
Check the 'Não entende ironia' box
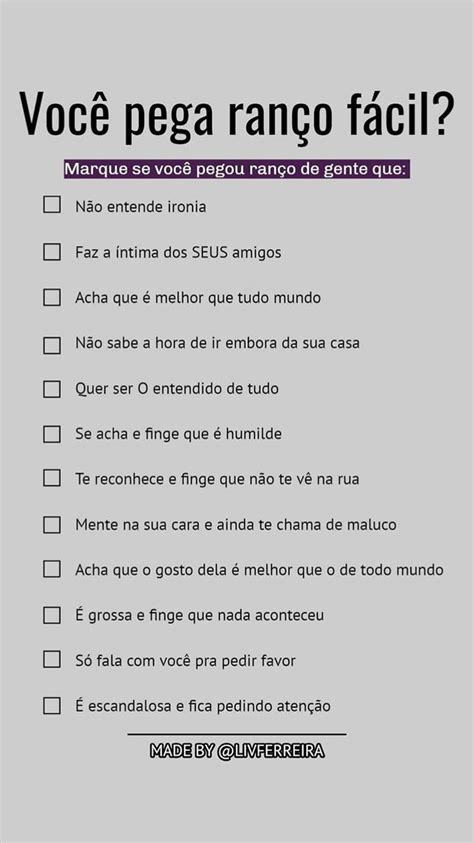click(x=52, y=204)
